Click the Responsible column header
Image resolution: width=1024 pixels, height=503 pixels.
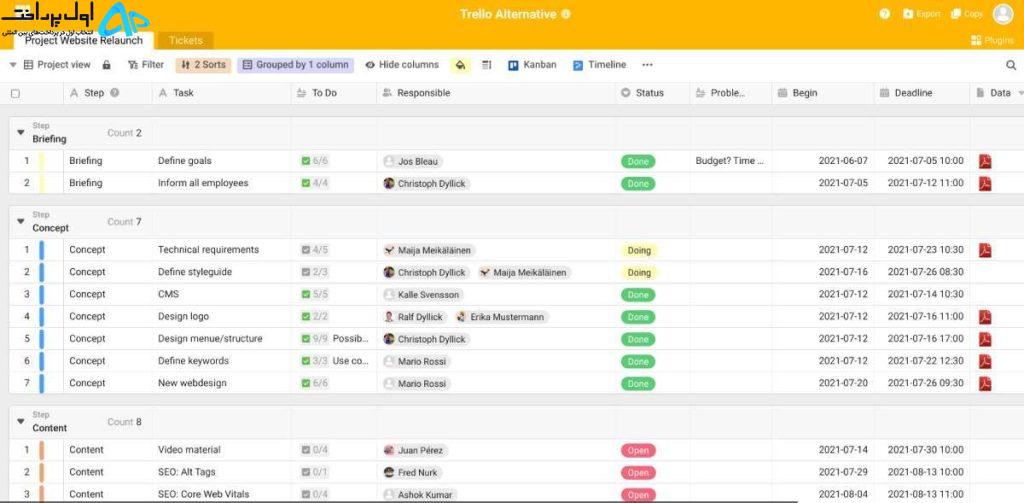coord(496,93)
